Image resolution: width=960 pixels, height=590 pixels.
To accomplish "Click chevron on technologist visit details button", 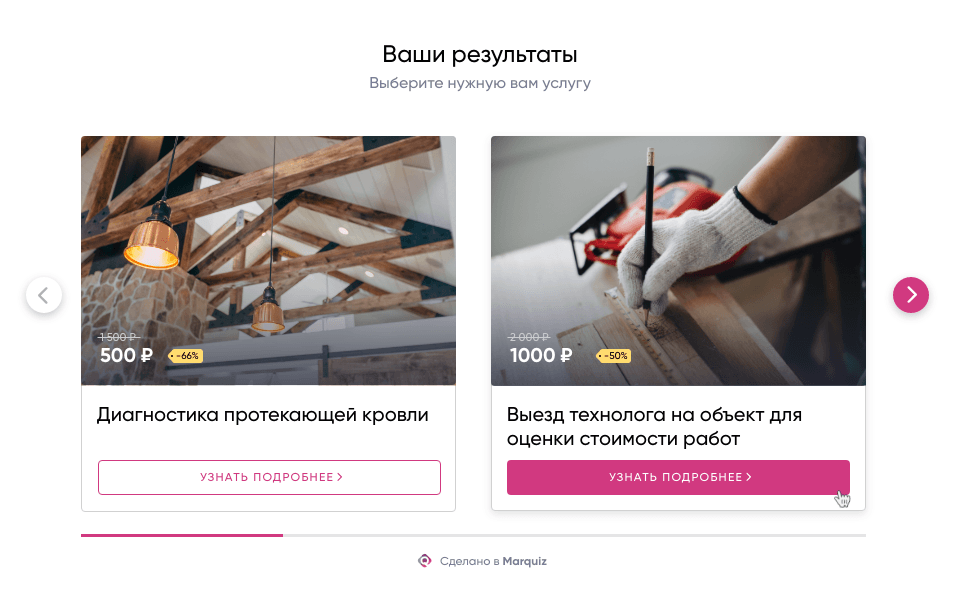I will tap(749, 477).
